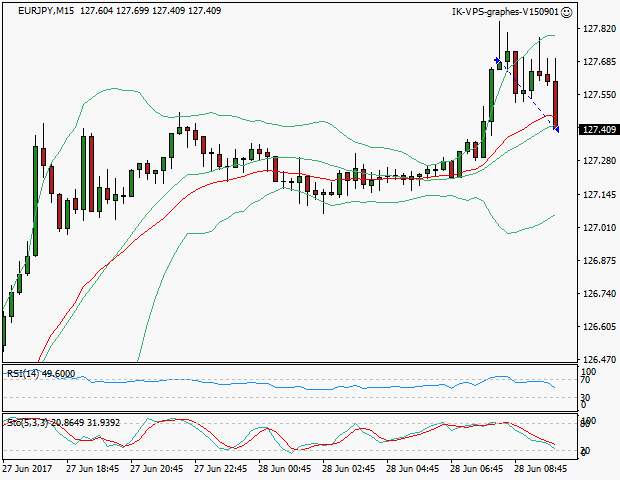Click the 127.820 price scale label

(598, 29)
